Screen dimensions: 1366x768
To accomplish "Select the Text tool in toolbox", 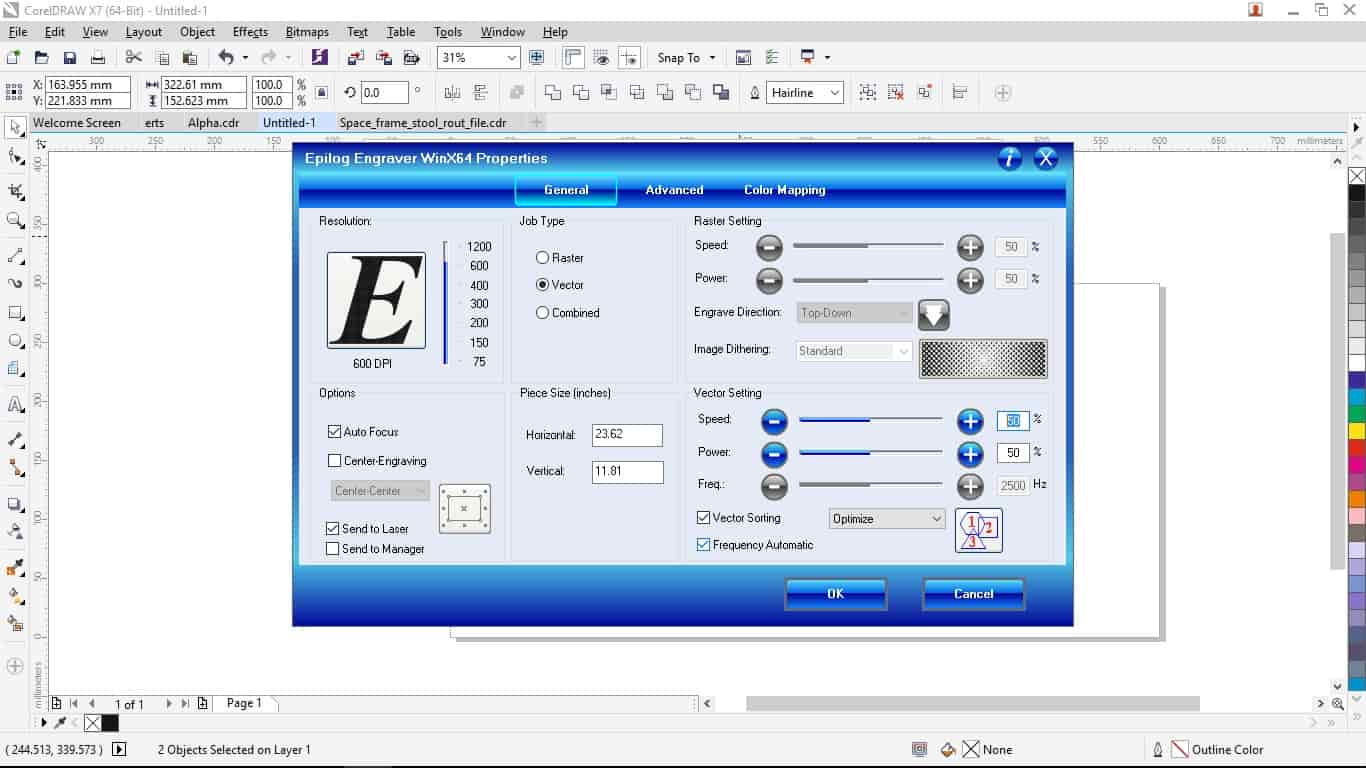I will click(x=15, y=405).
